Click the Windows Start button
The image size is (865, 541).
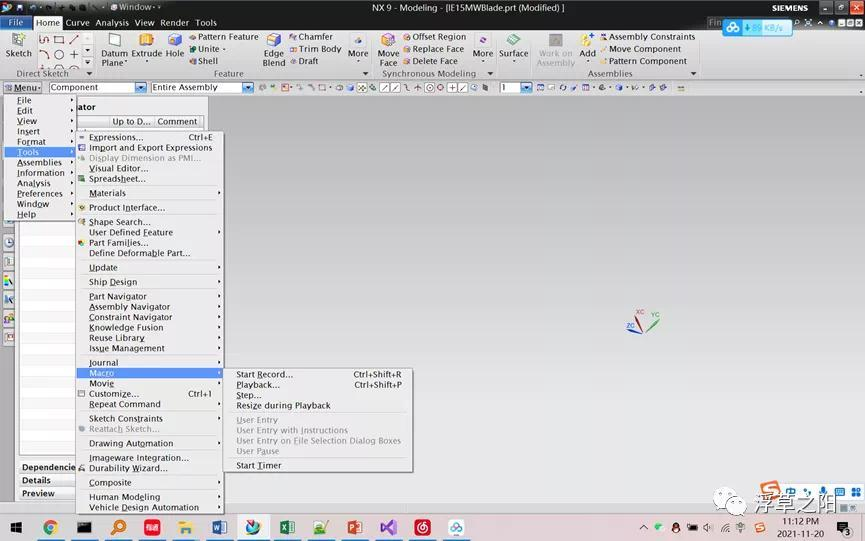[17, 528]
